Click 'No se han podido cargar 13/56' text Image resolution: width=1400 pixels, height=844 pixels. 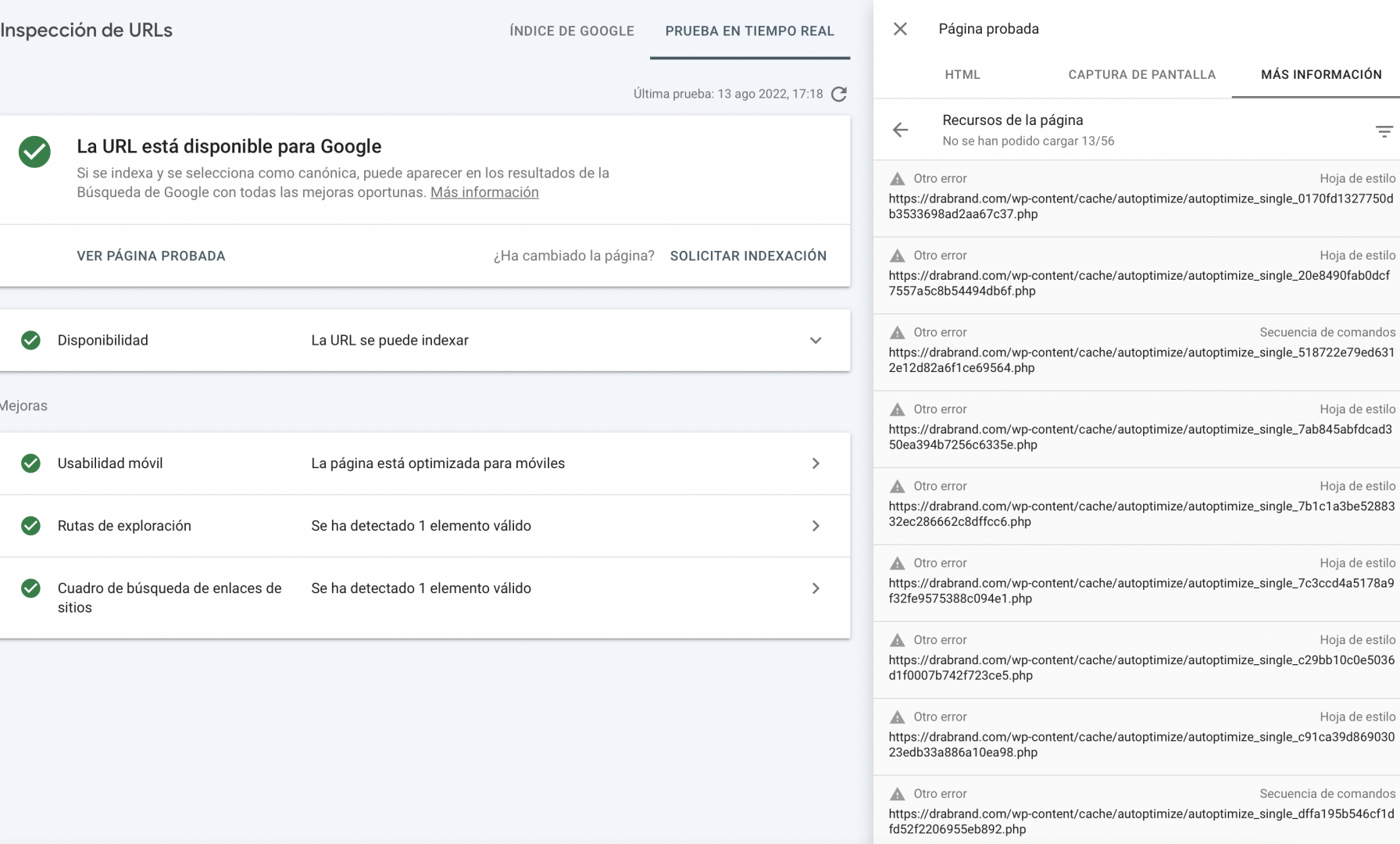1028,141
